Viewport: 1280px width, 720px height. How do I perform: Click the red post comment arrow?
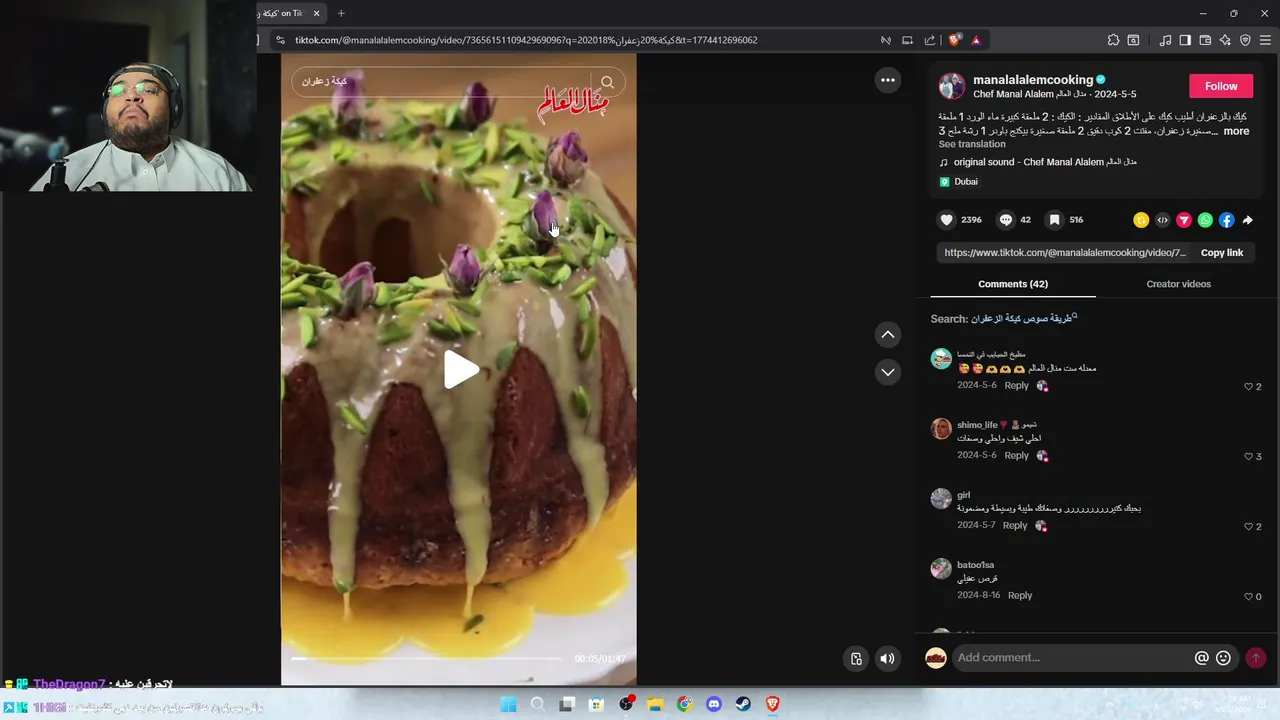[1255, 658]
